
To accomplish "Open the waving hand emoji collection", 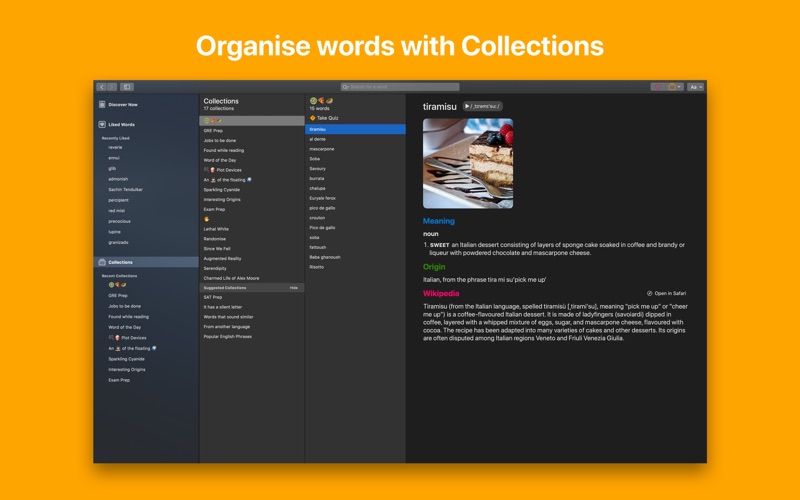I will click(207, 219).
